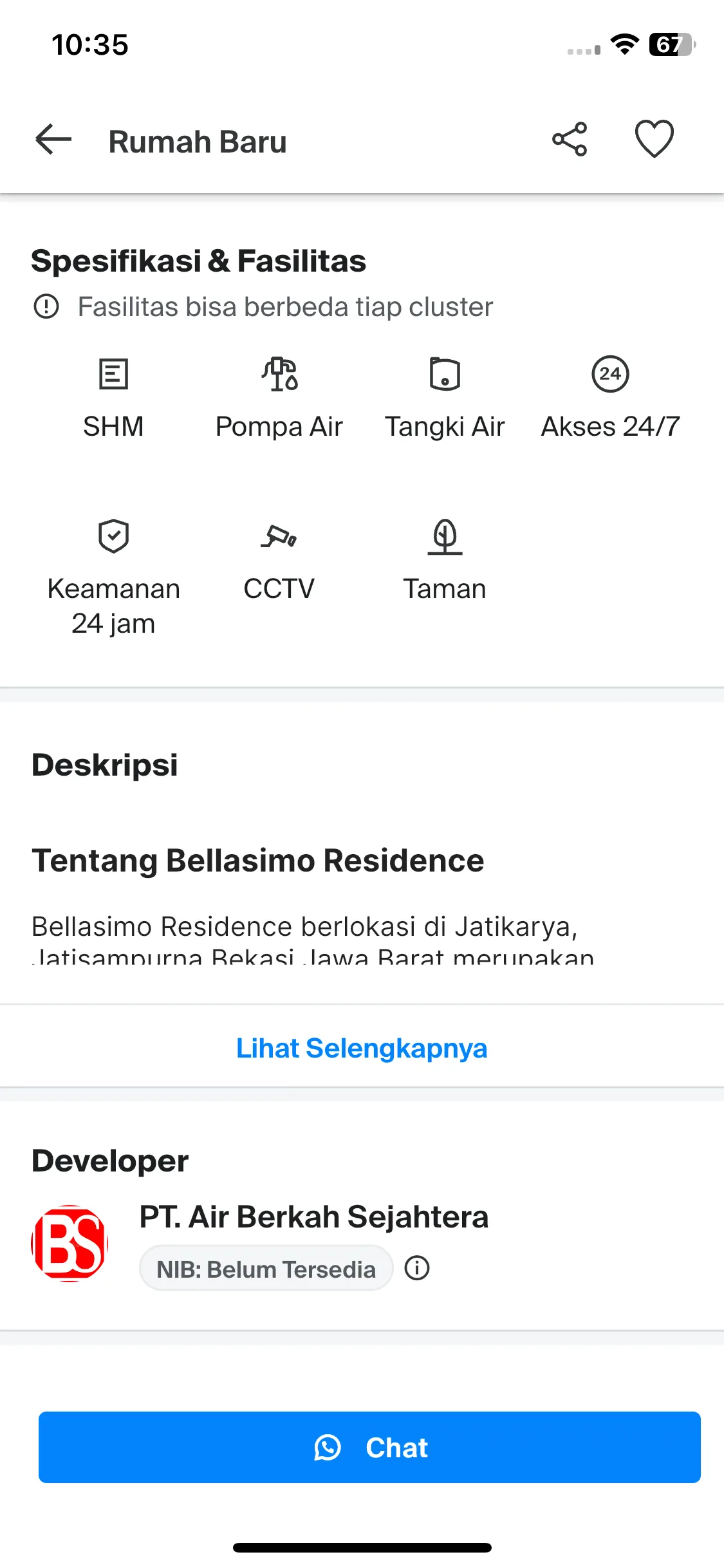724x1568 pixels.
Task: Tap the Akses 24/7 icon
Action: pyautogui.click(x=610, y=374)
